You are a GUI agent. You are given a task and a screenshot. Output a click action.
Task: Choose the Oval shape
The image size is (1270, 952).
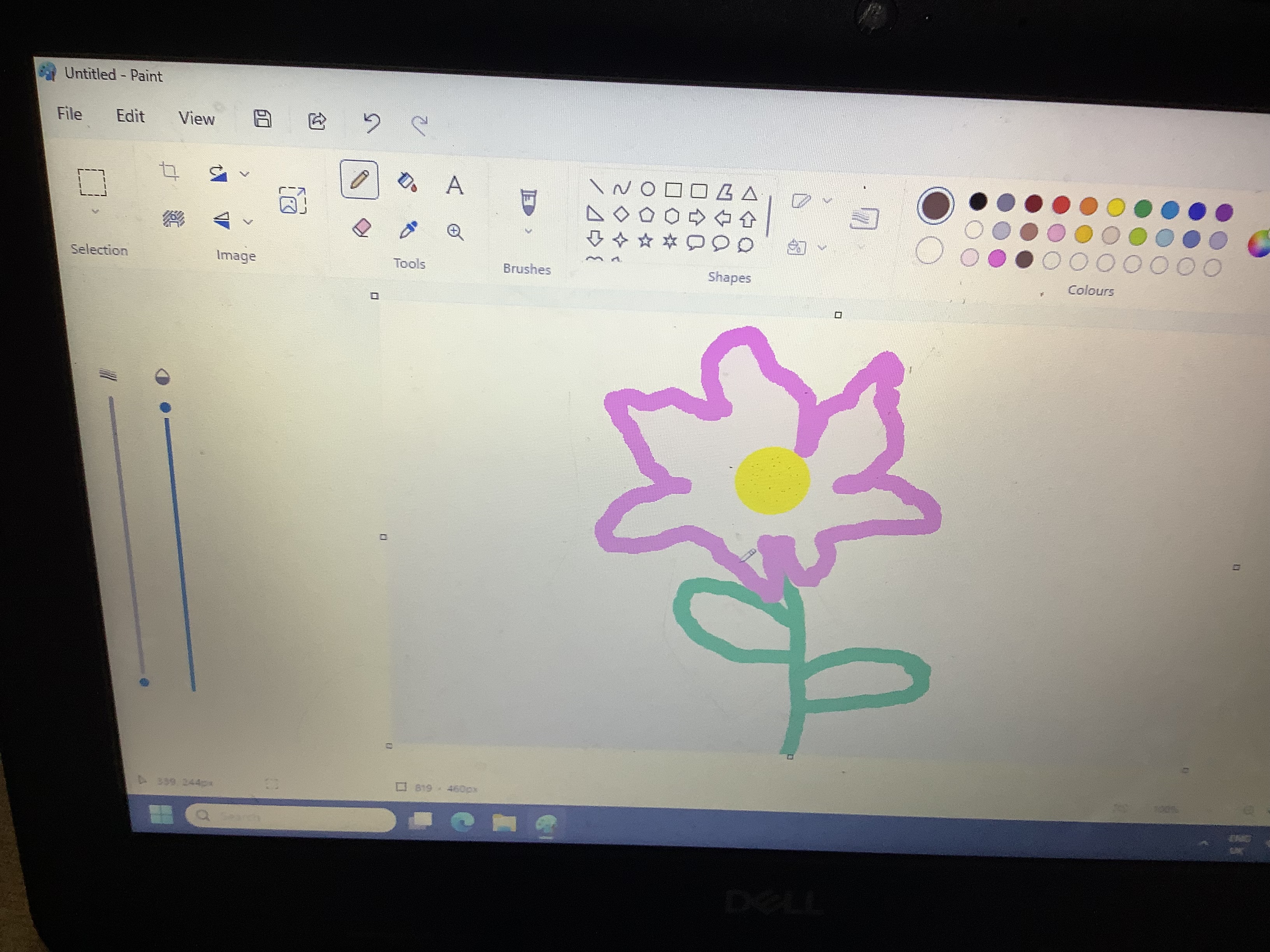[x=647, y=189]
